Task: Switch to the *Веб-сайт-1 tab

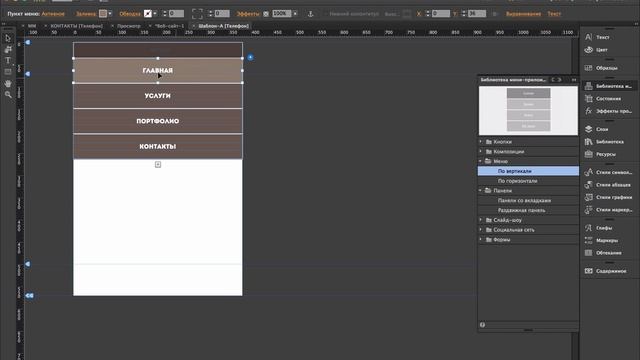Action: [x=169, y=26]
